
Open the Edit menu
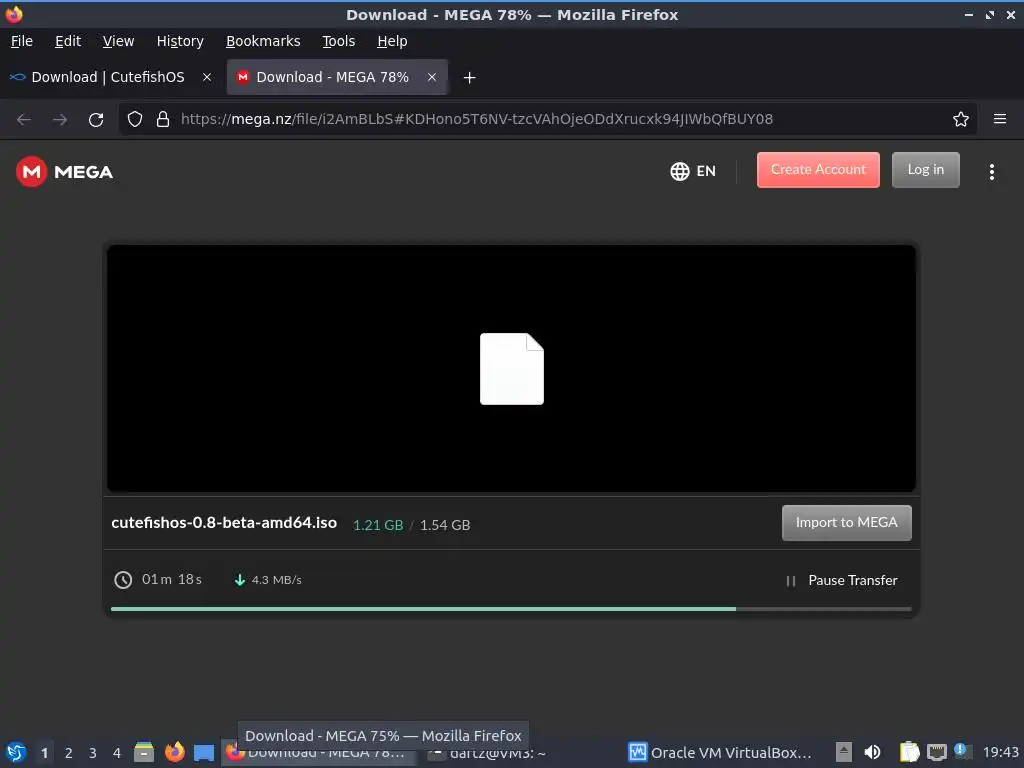(x=68, y=41)
